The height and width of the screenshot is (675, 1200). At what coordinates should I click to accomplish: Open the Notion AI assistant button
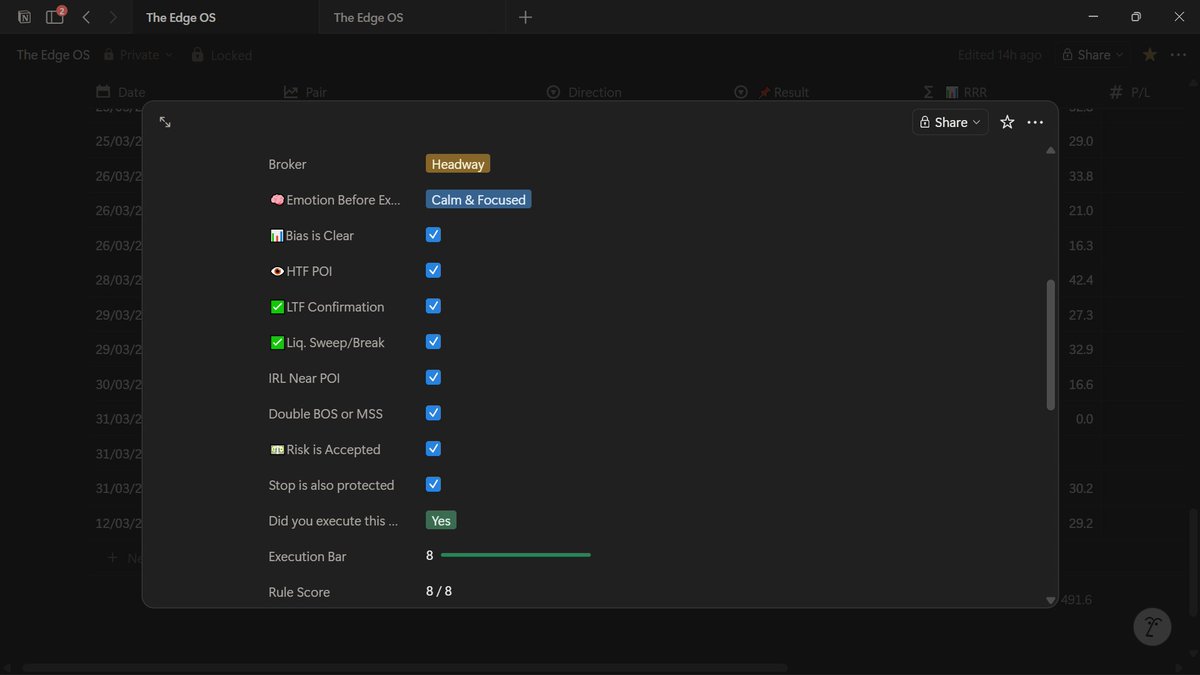tap(1152, 626)
